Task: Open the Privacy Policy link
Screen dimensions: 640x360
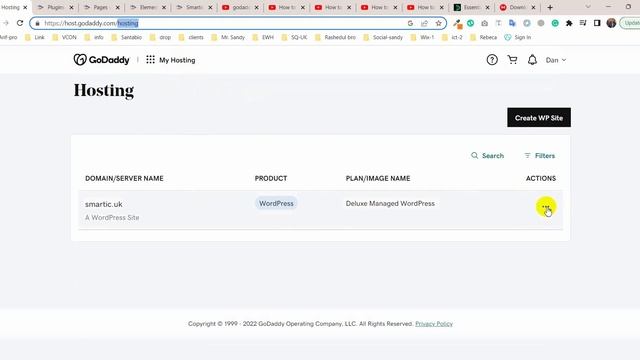Action: pos(434,324)
